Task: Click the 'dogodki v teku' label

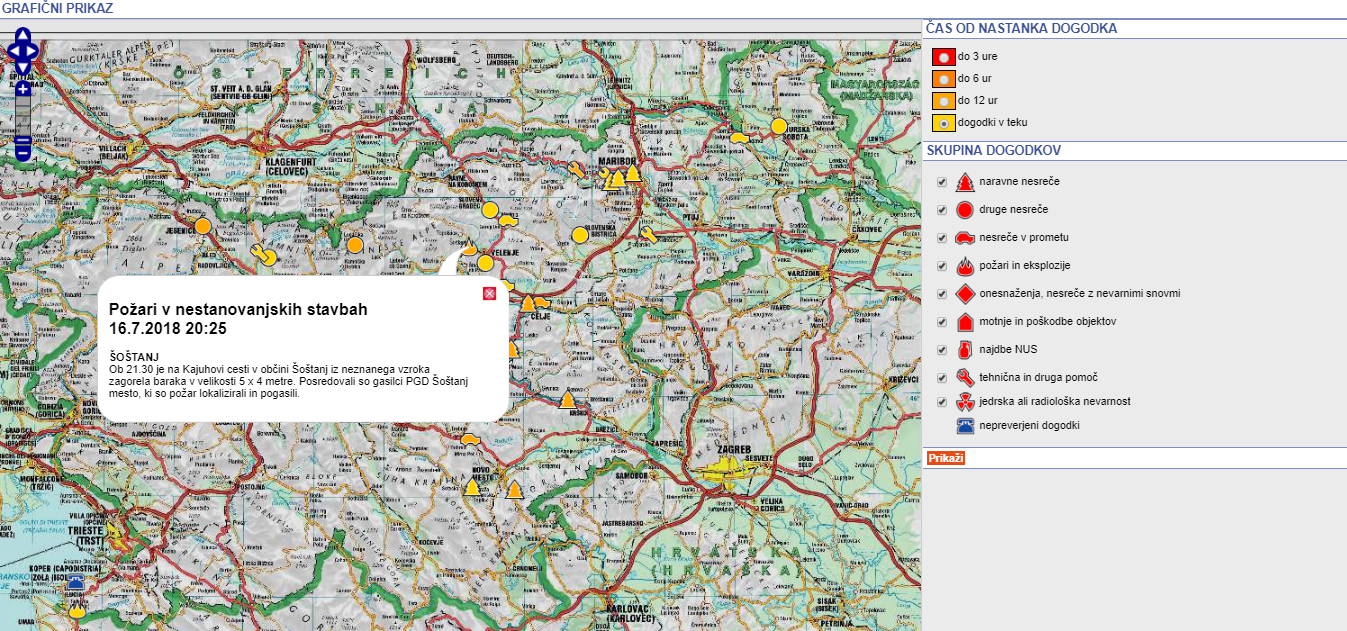Action: (x=992, y=123)
